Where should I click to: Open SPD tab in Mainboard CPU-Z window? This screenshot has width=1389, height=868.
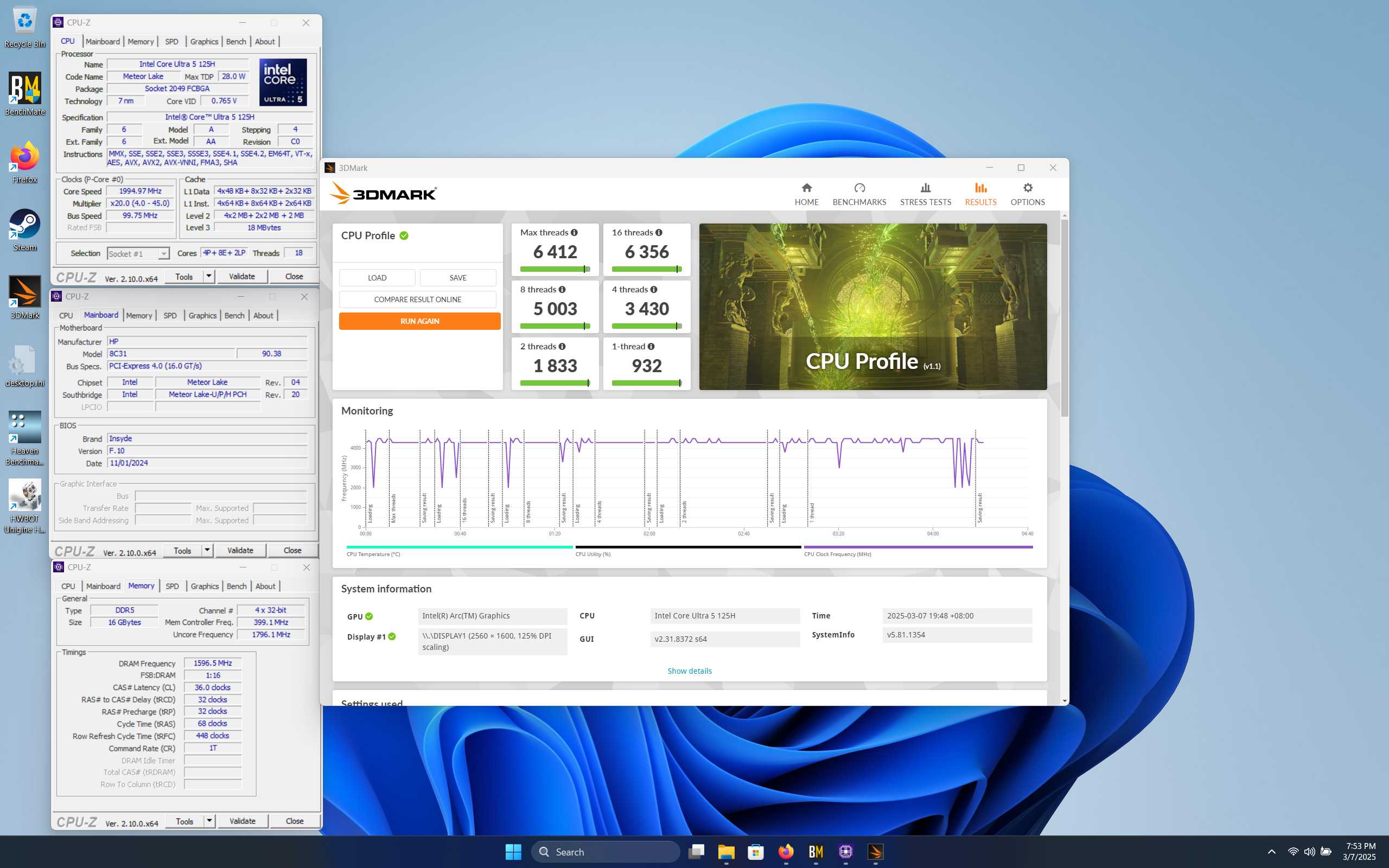[x=170, y=316]
